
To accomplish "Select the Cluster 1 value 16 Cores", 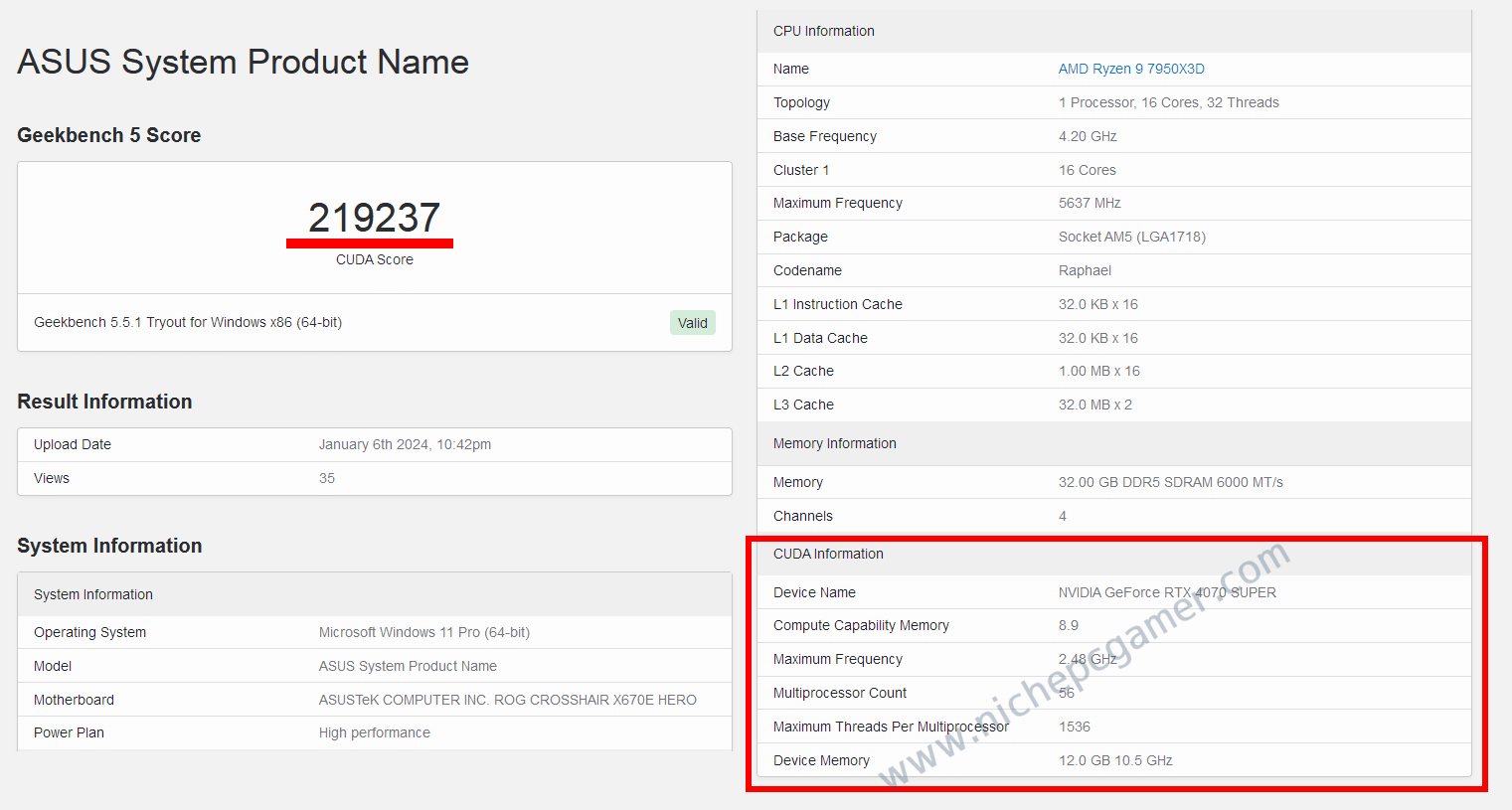I will click(x=1088, y=170).
